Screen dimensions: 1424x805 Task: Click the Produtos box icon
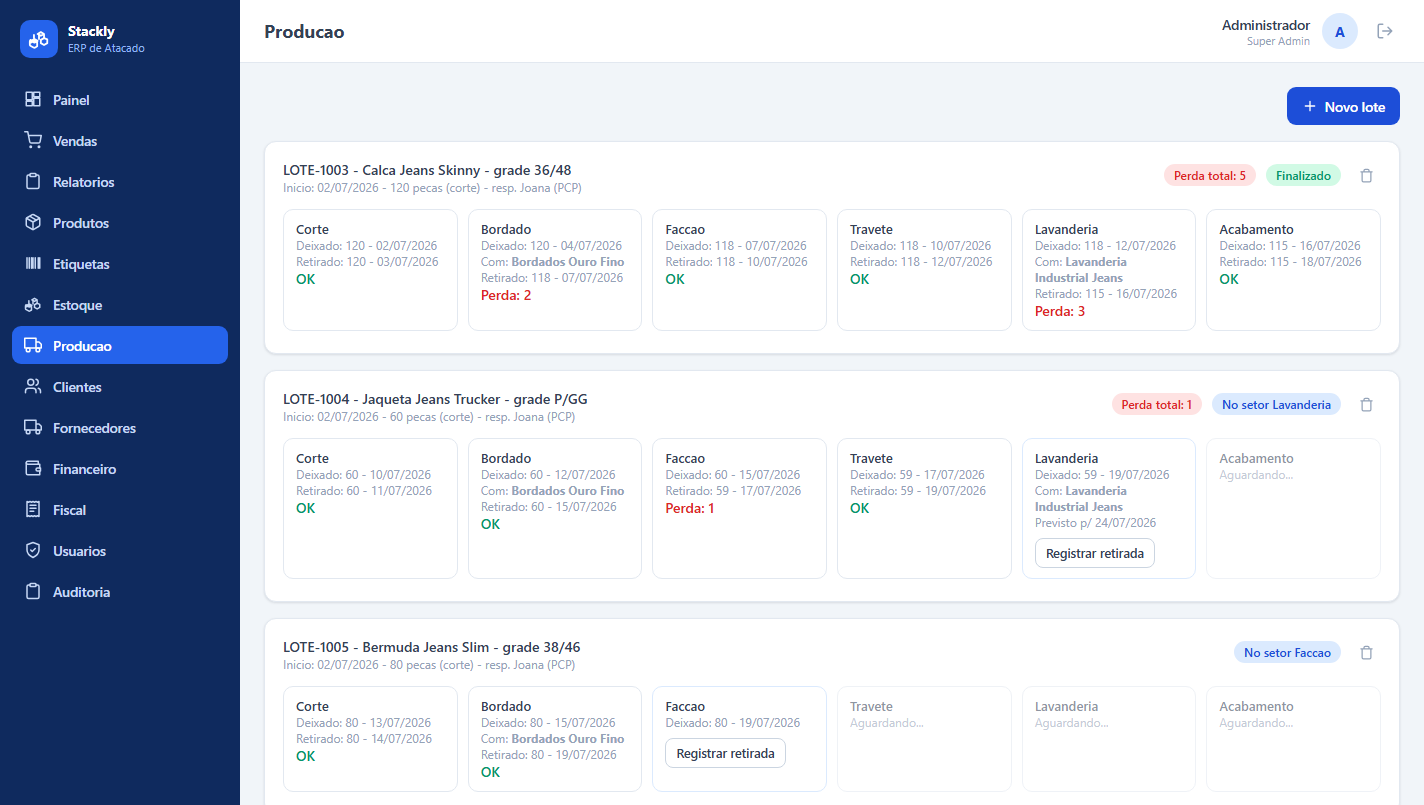[x=33, y=223]
